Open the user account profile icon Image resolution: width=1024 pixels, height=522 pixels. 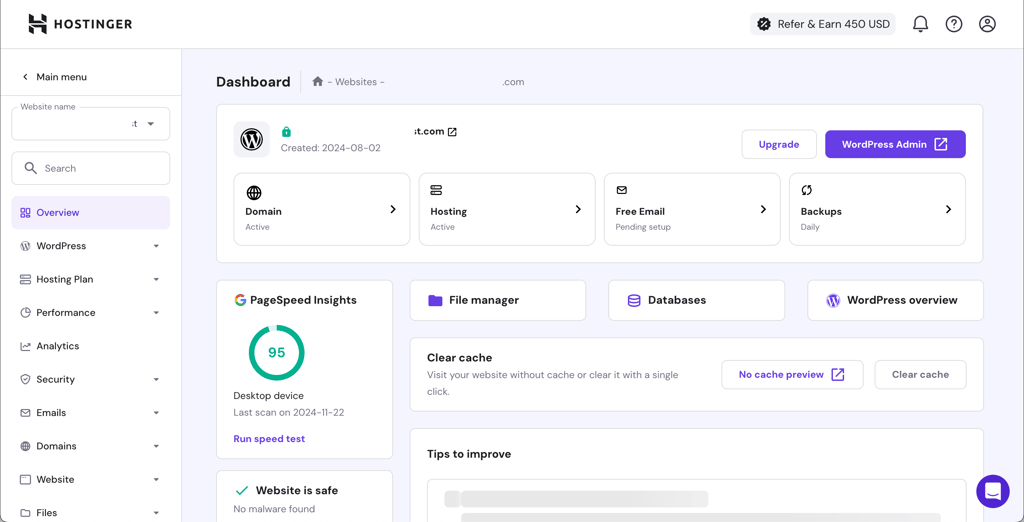tap(987, 24)
